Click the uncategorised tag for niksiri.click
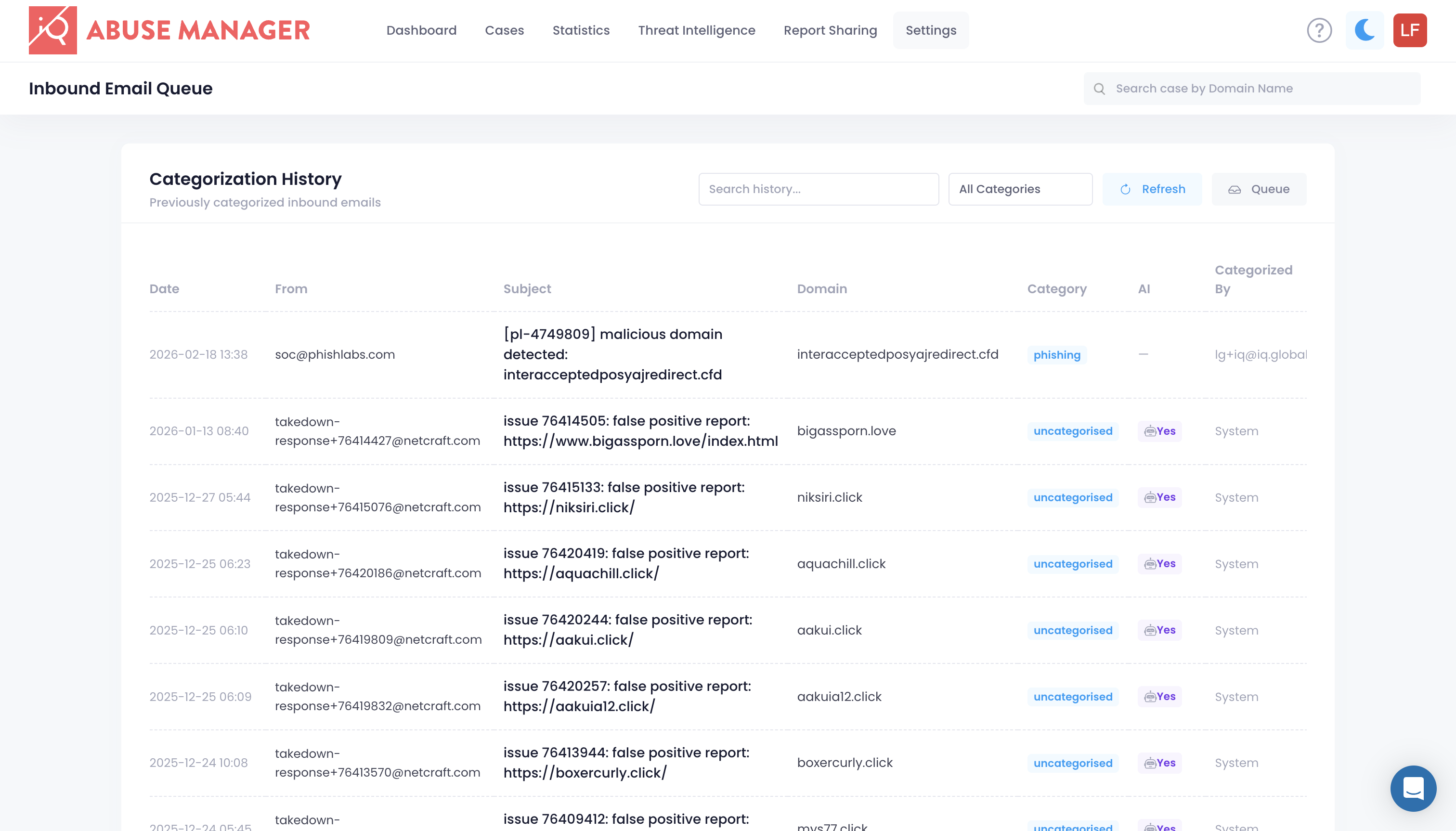Viewport: 1456px width, 831px height. tap(1072, 497)
